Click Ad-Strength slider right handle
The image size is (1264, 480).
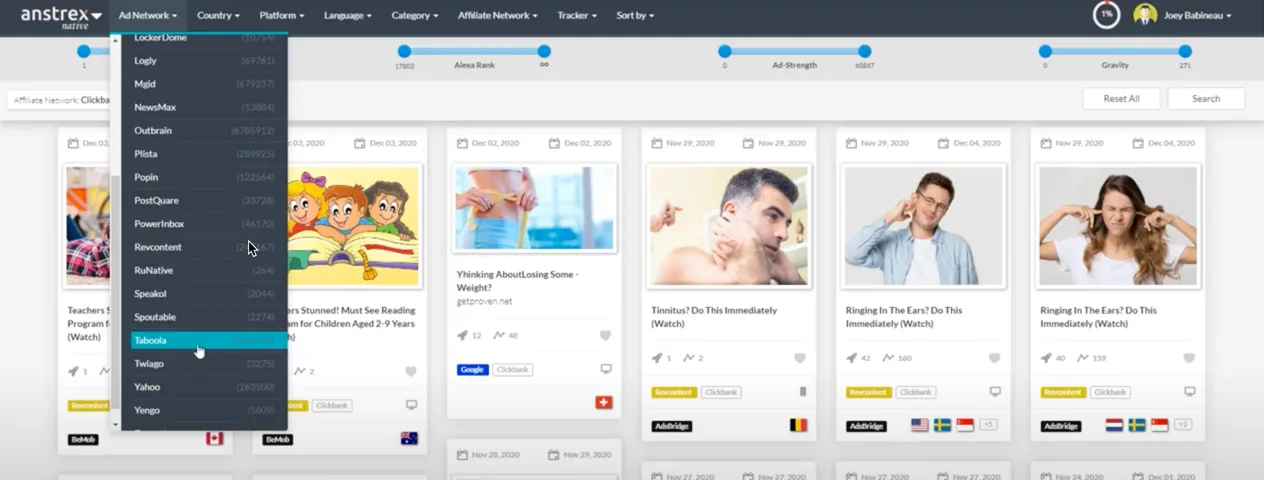(x=864, y=51)
